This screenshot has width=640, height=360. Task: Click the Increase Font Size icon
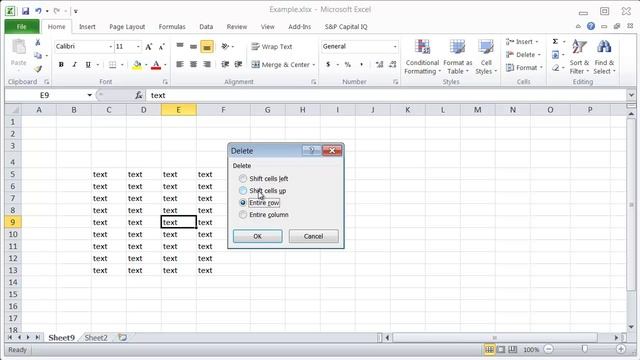149,47
